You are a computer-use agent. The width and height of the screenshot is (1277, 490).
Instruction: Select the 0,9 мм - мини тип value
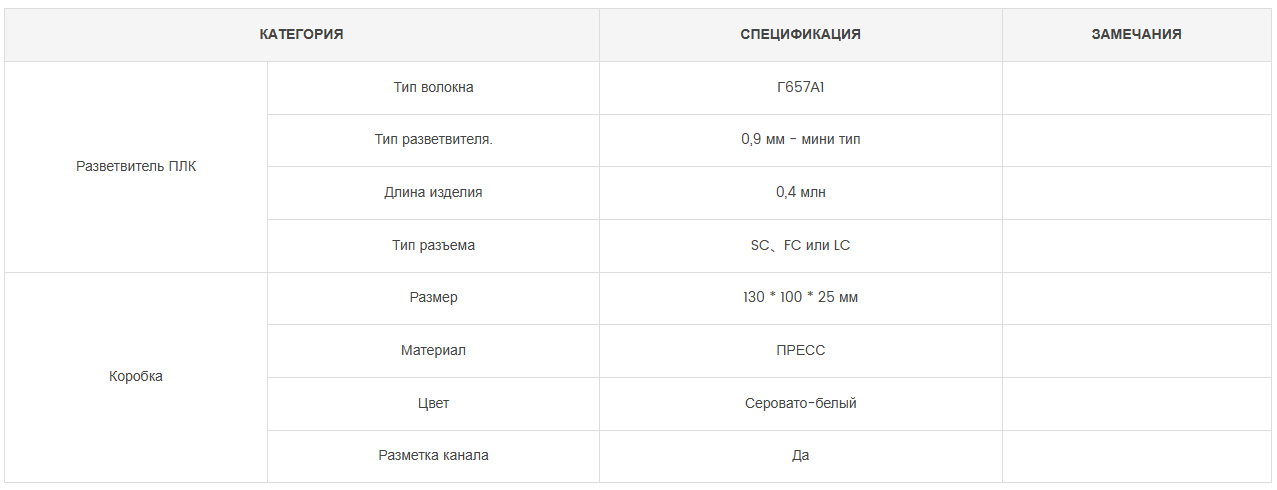pos(801,140)
